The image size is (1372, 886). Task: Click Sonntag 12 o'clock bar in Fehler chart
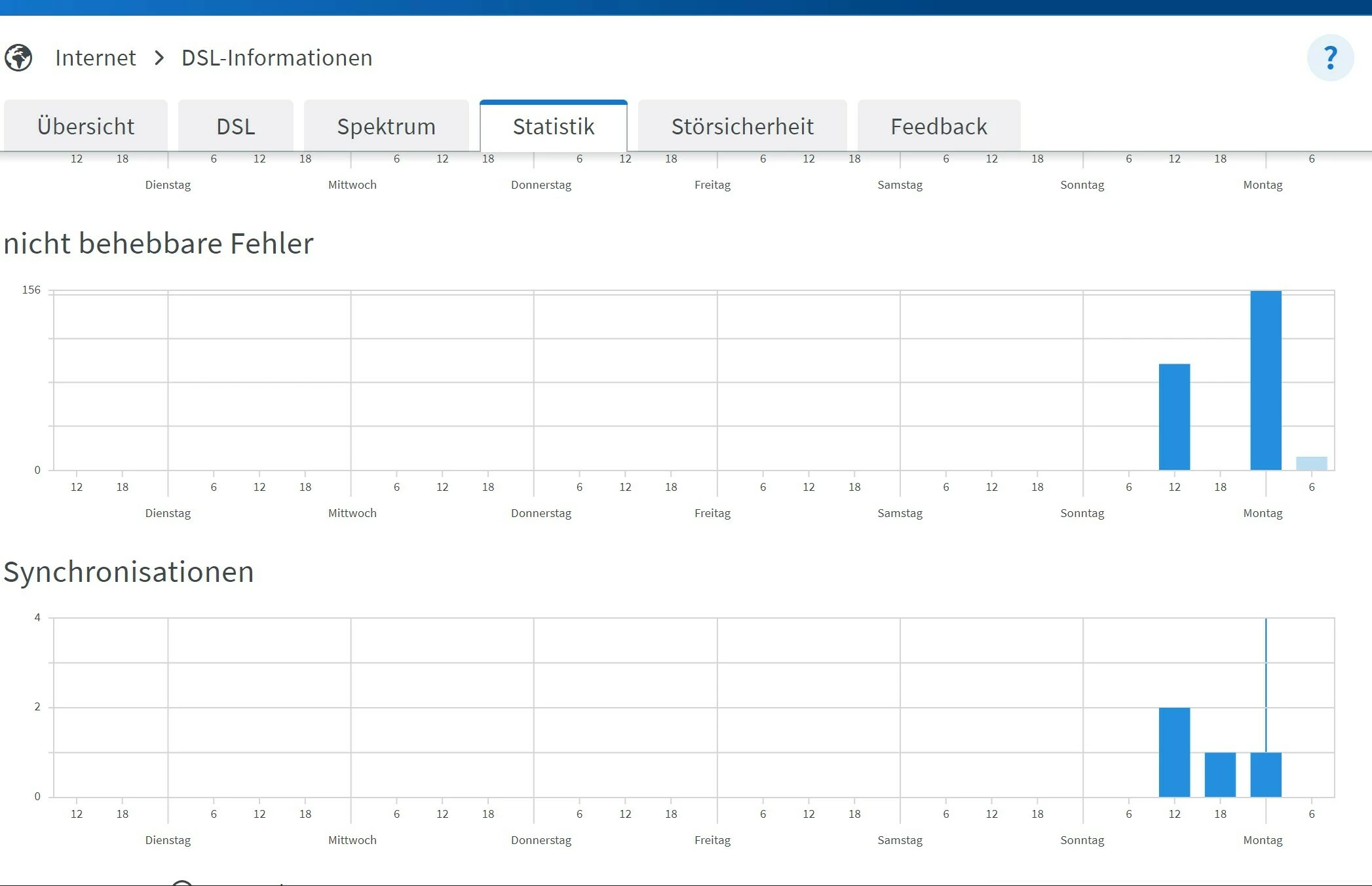click(x=1174, y=417)
